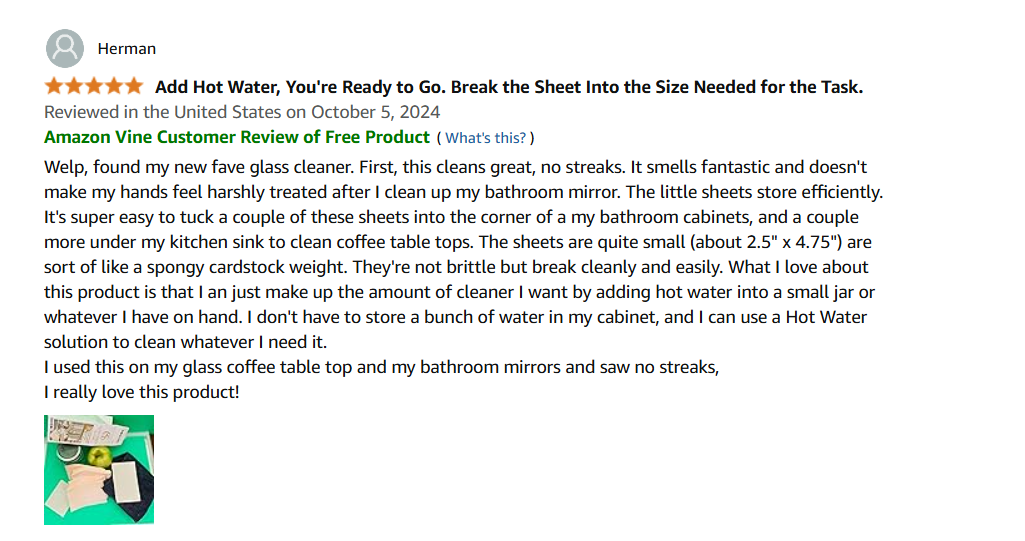Click the phrase "solution to clean whatever I need it"
The width and height of the screenshot is (1025, 541).
click(185, 342)
